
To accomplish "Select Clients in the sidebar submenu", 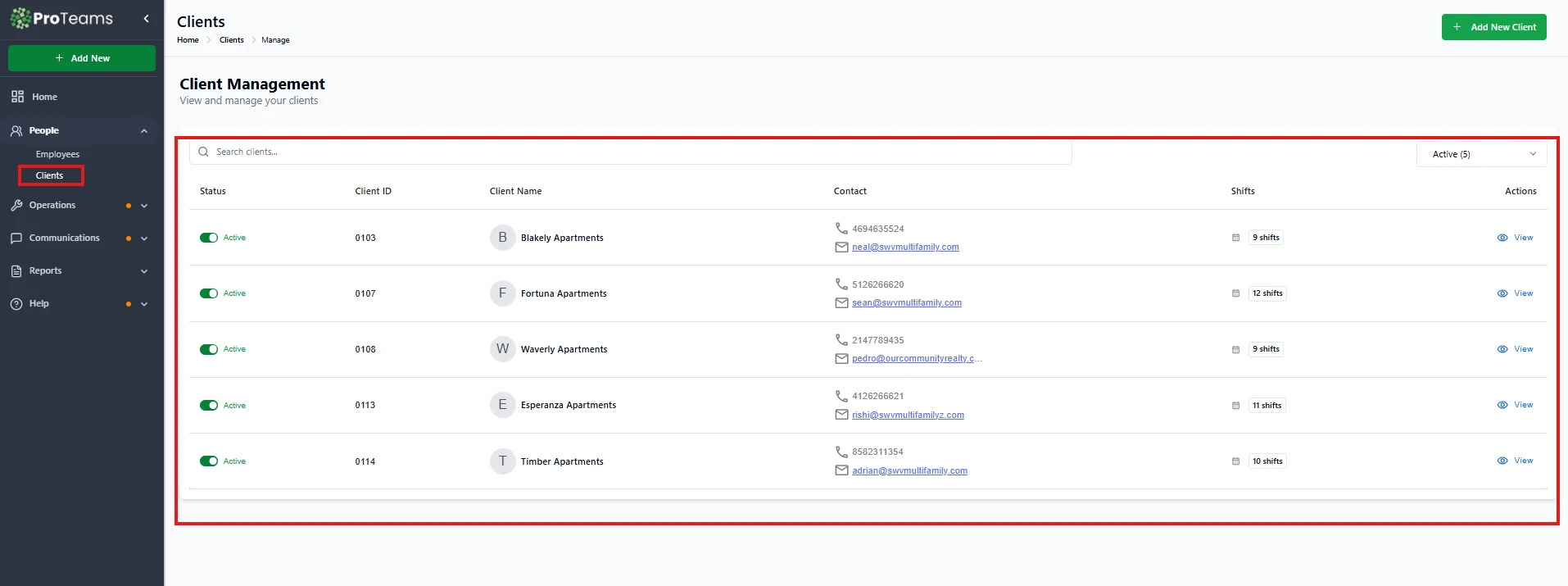I will click(x=50, y=175).
